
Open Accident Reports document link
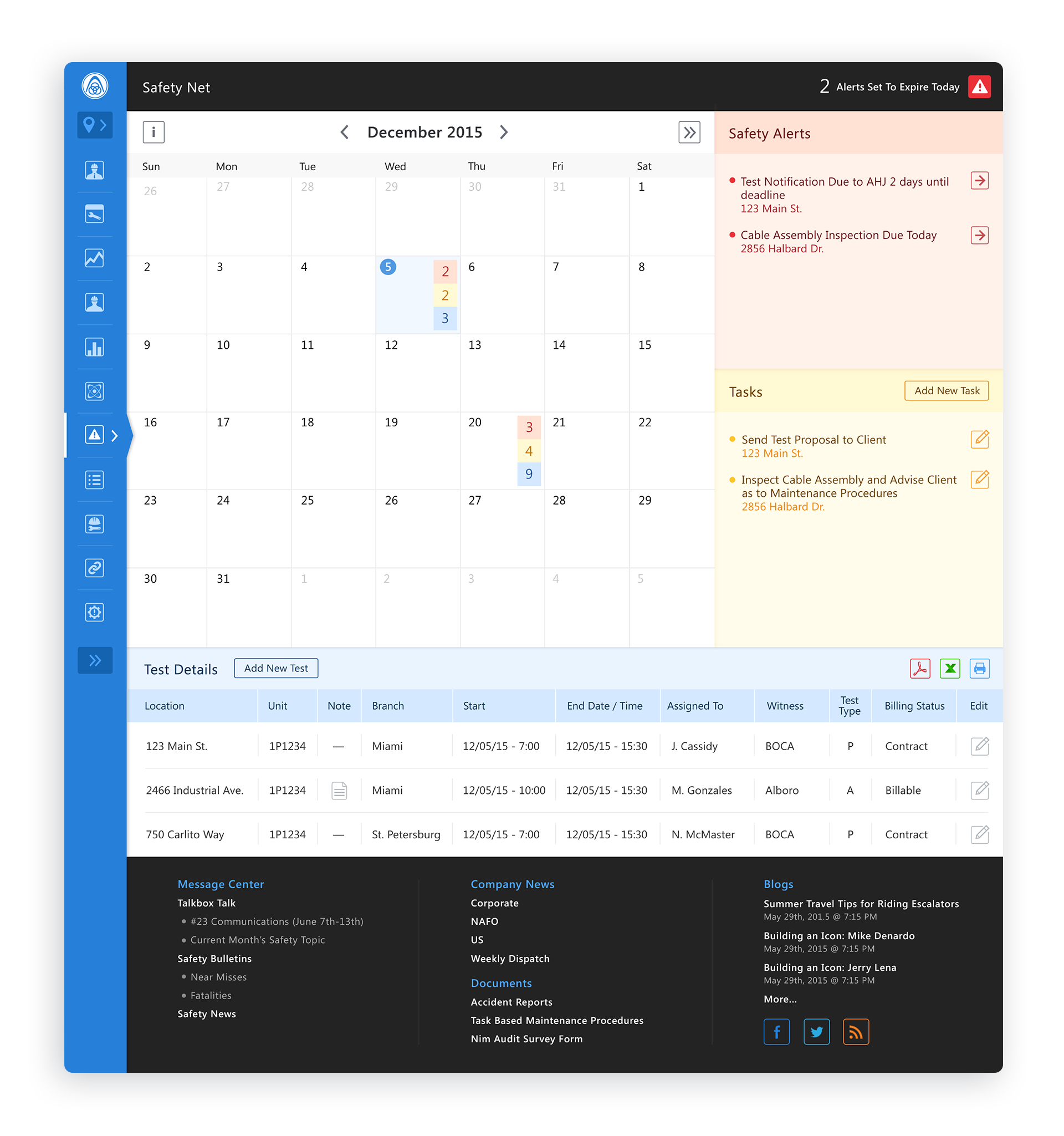click(511, 1002)
